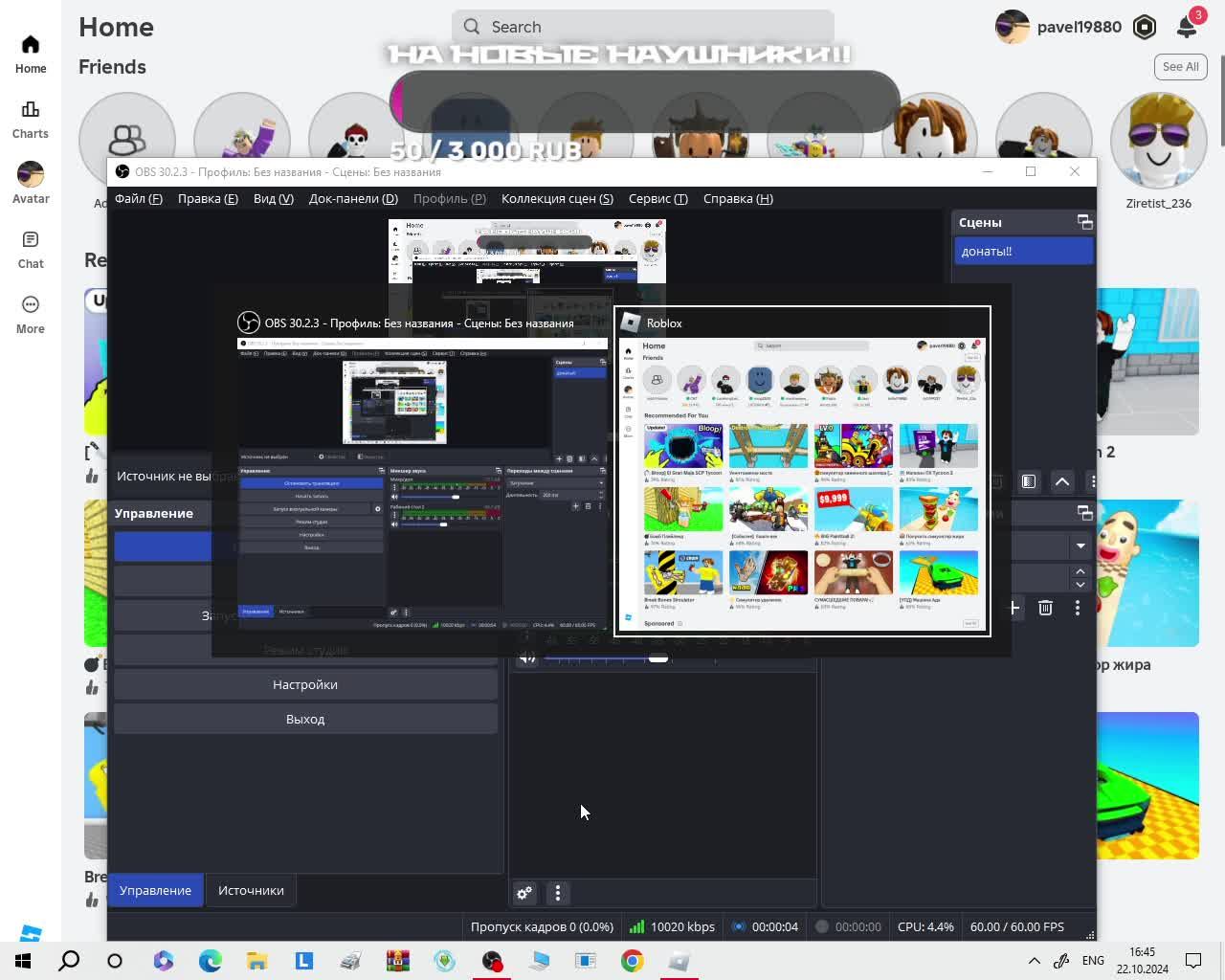Switch to the Управление tab
The image size is (1225, 980).
click(x=155, y=890)
